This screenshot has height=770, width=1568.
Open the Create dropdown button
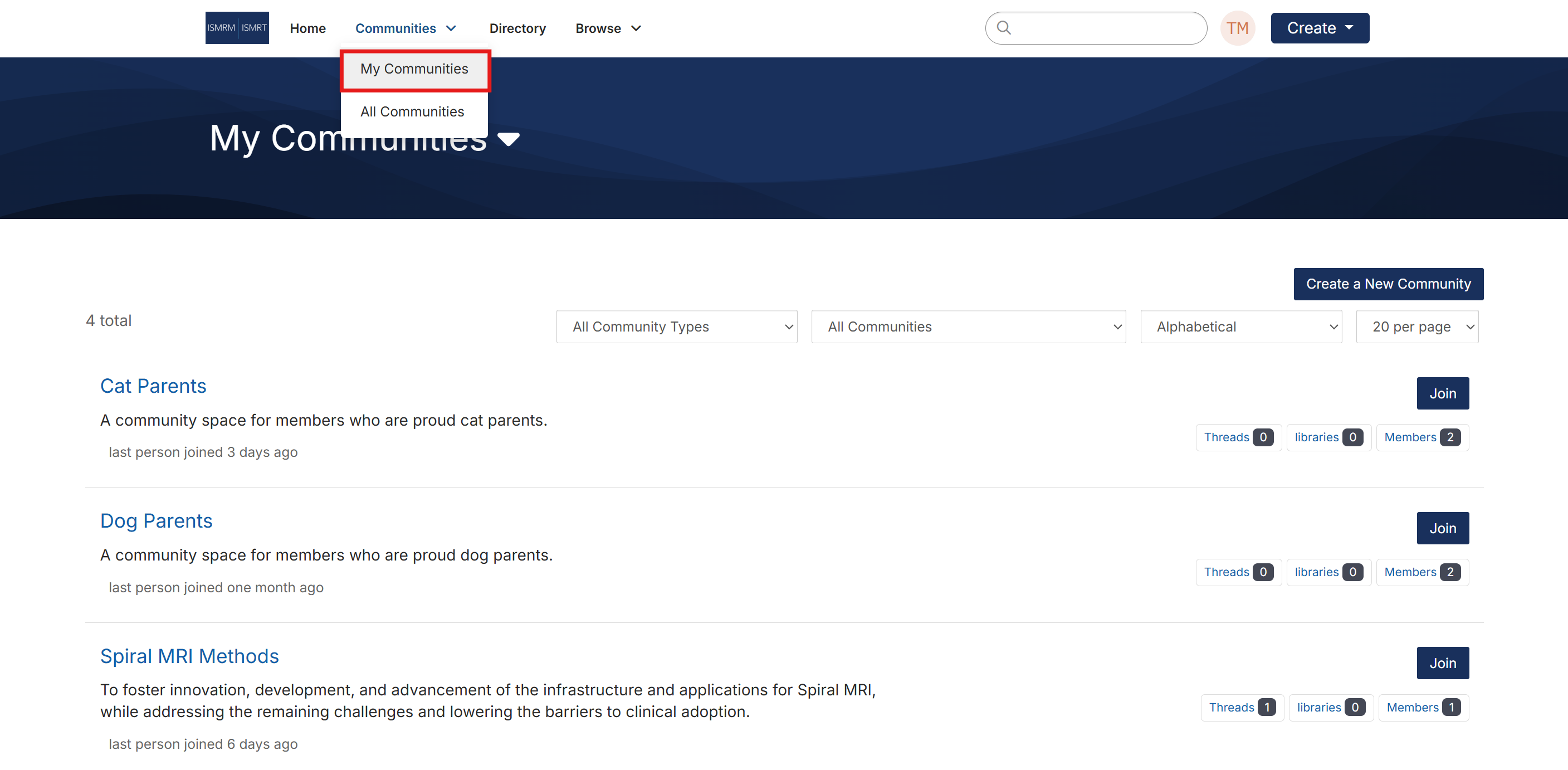click(1319, 28)
